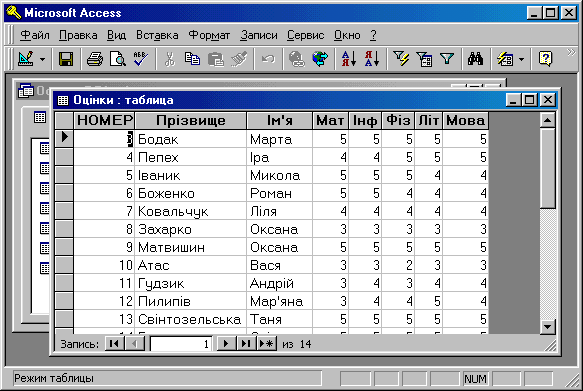Select the row selector for Бодак
583x391 pixels.
click(x=64, y=138)
